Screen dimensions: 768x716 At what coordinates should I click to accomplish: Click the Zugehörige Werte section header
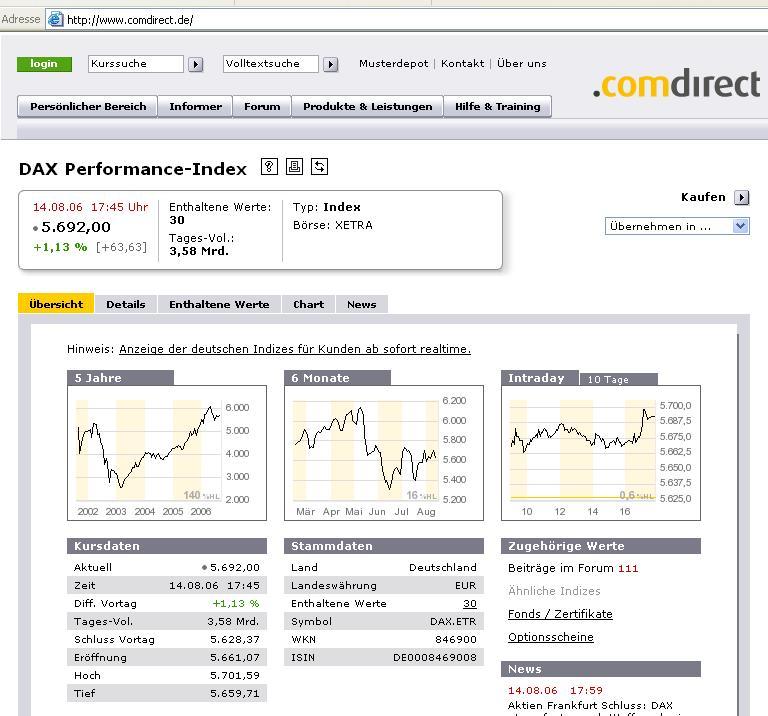pos(600,546)
